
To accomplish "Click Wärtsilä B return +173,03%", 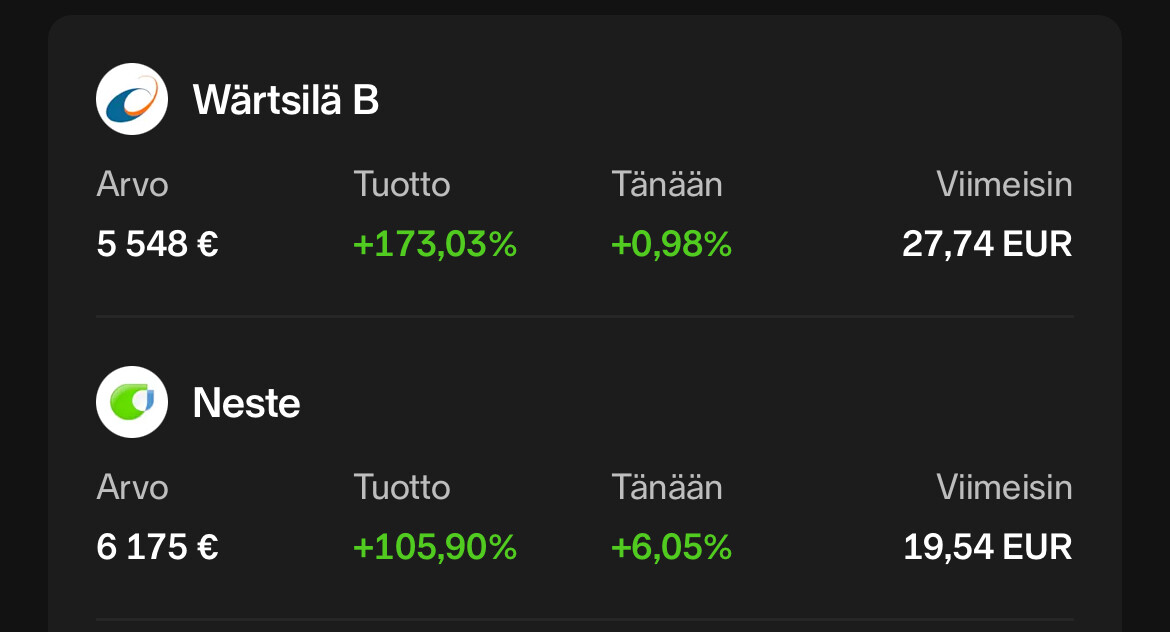I will (x=435, y=244).
